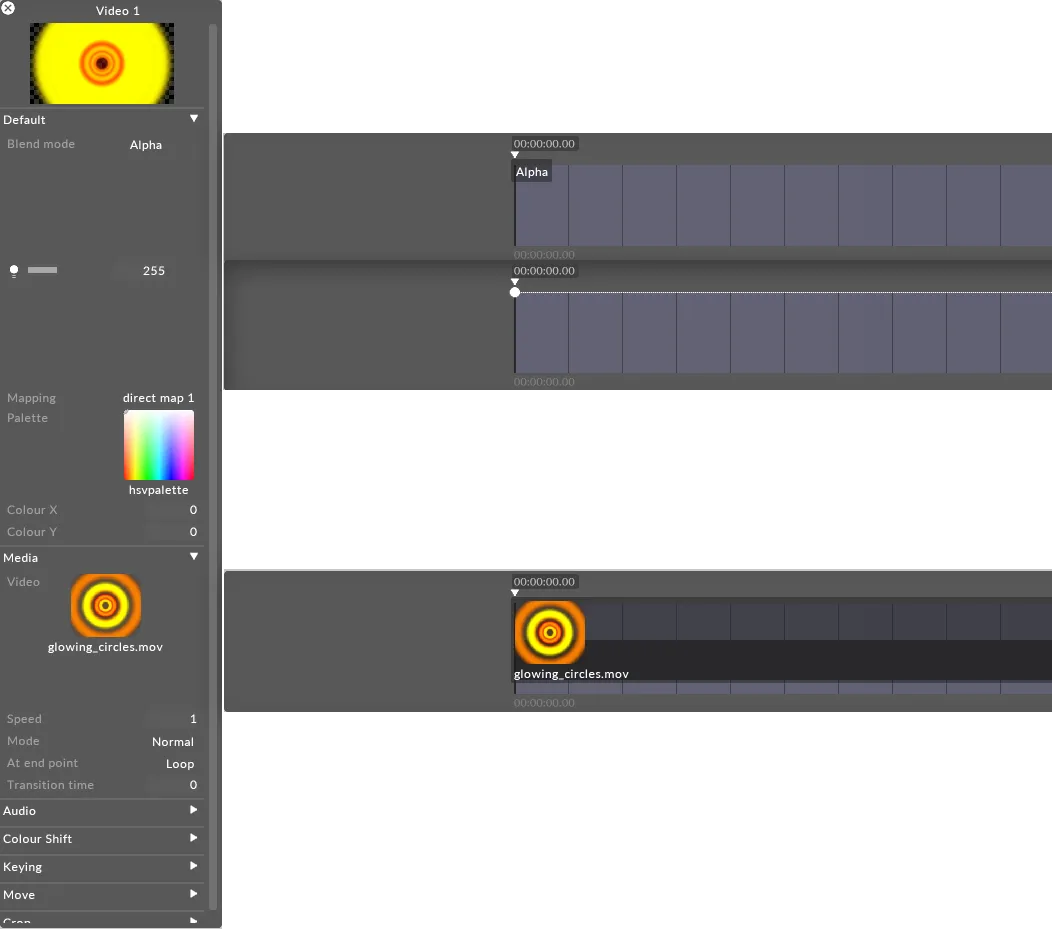The width and height of the screenshot is (1052, 929).
Task: Expand the Colour Shift section
Action: click(x=192, y=839)
